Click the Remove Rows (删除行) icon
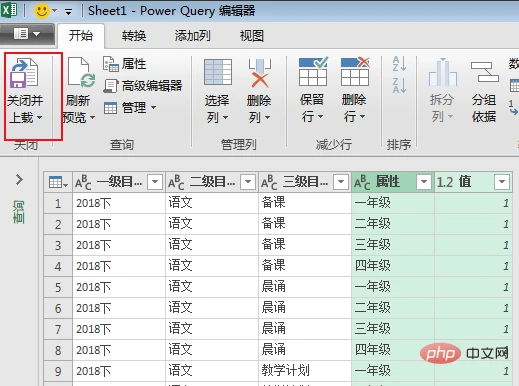The height and width of the screenshot is (386, 519). tap(355, 71)
